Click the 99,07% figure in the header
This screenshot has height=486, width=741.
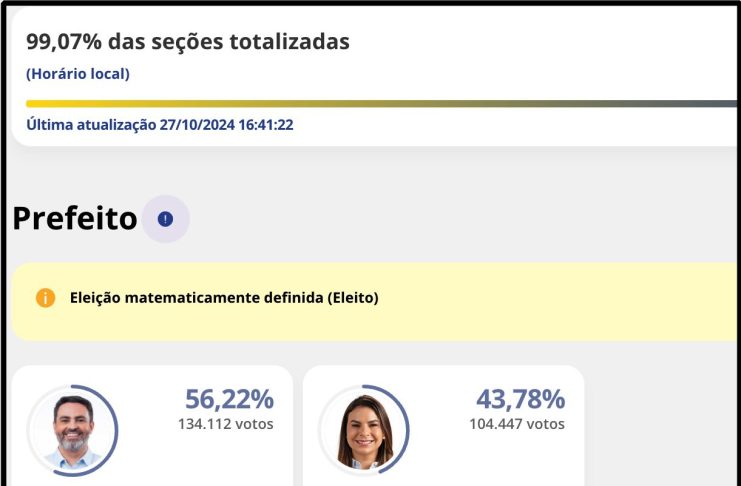[x=59, y=42]
